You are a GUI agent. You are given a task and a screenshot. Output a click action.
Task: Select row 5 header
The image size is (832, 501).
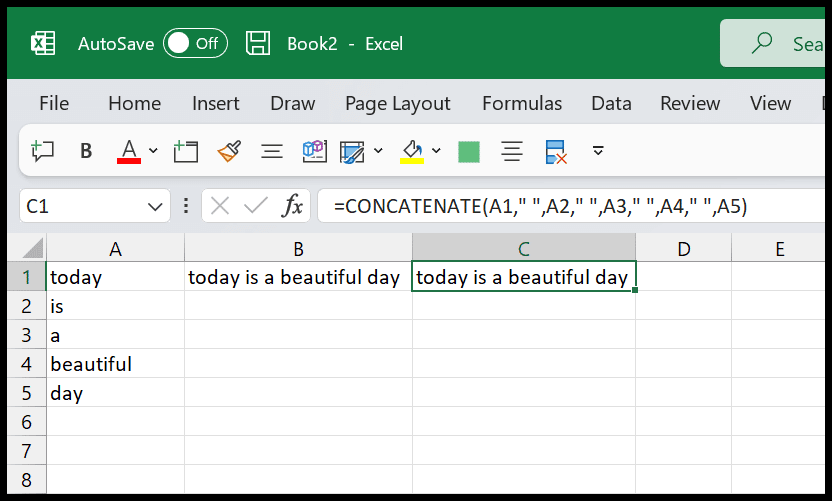coord(27,393)
